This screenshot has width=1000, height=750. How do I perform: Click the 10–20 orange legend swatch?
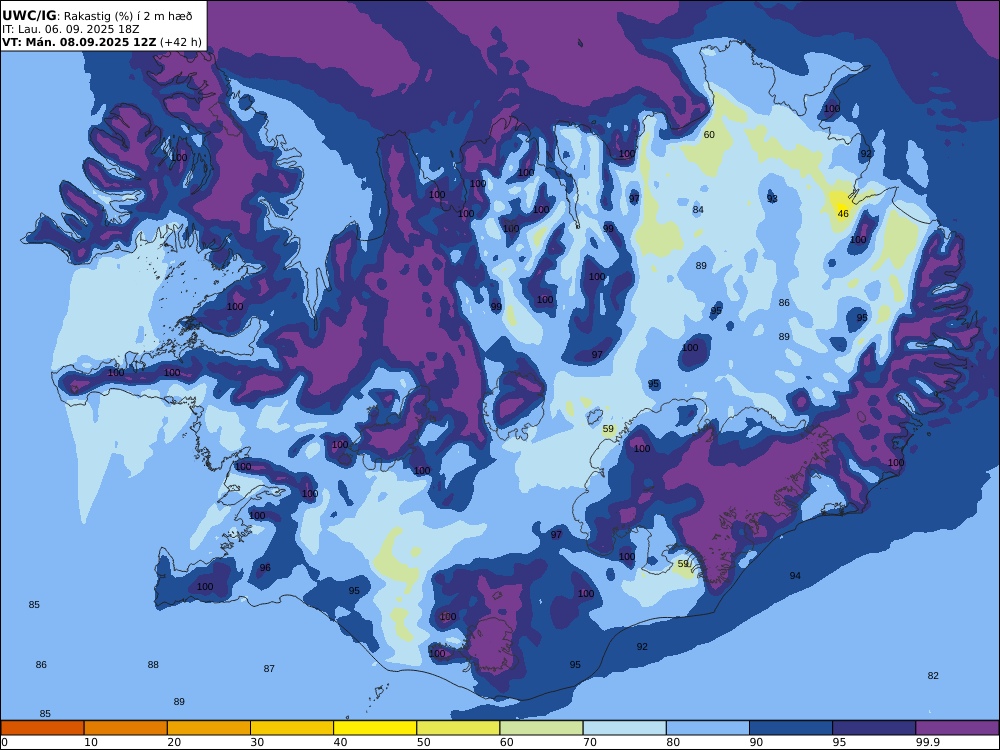pos(126,728)
